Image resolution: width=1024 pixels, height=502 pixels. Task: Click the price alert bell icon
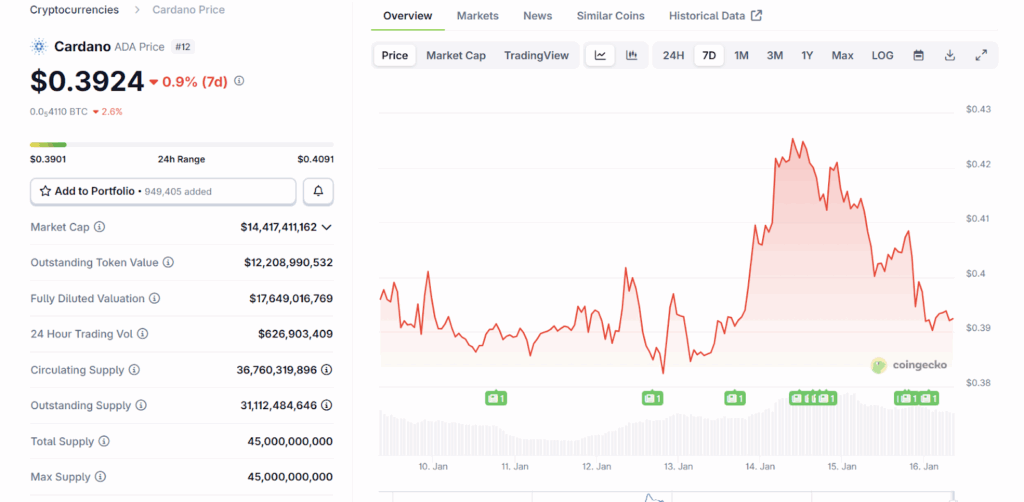click(318, 191)
